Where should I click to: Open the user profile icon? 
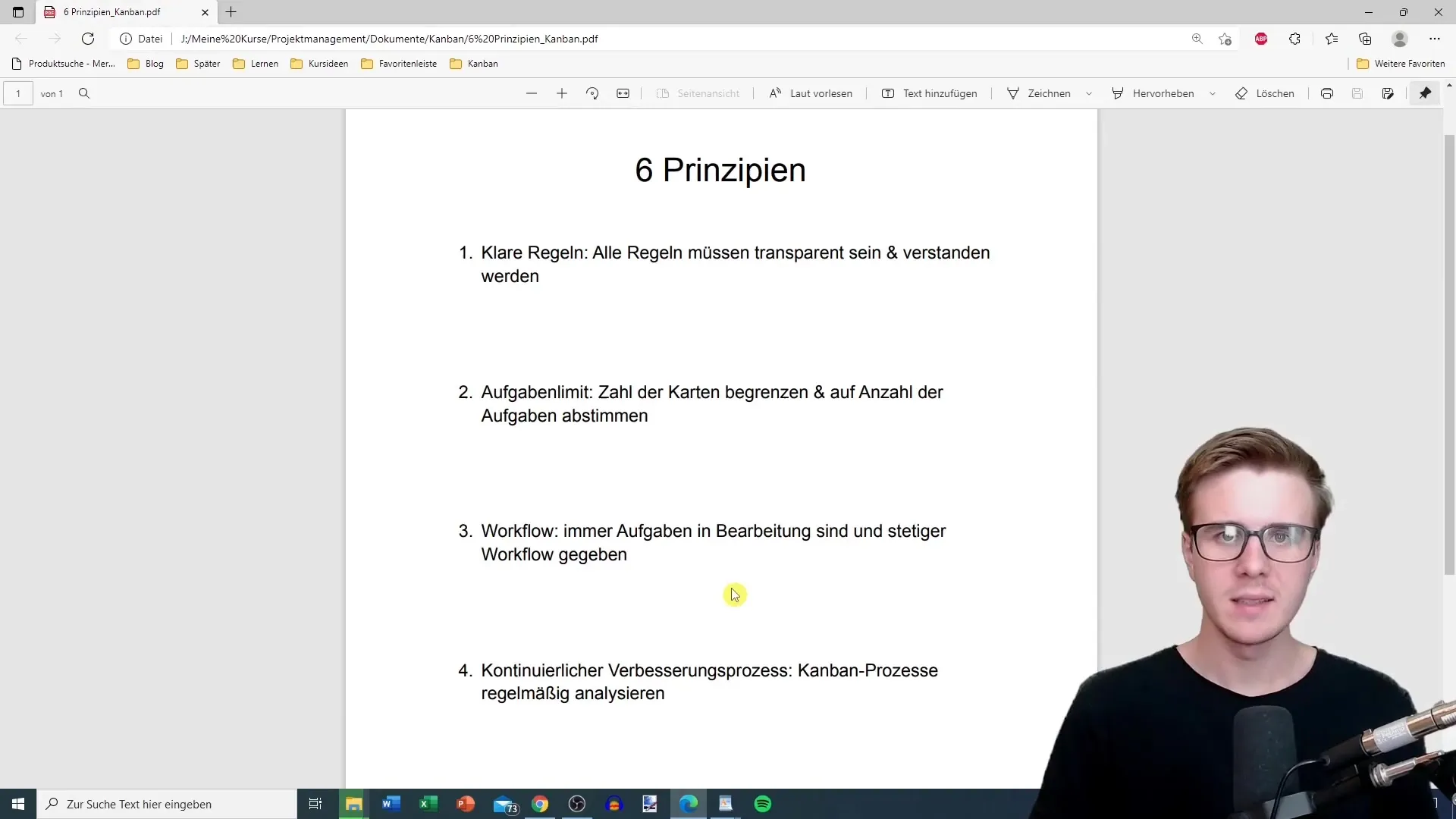[x=1400, y=39]
